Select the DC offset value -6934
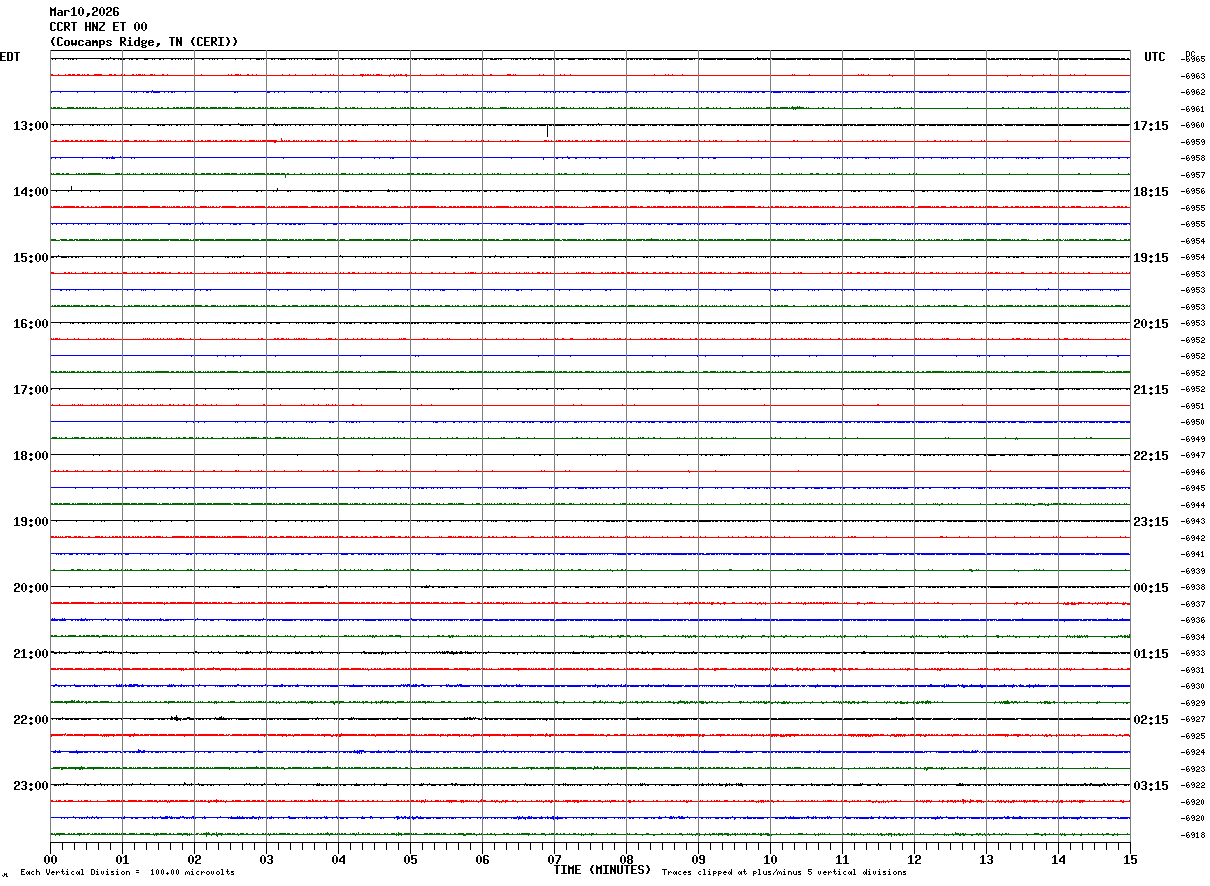 coord(1193,637)
